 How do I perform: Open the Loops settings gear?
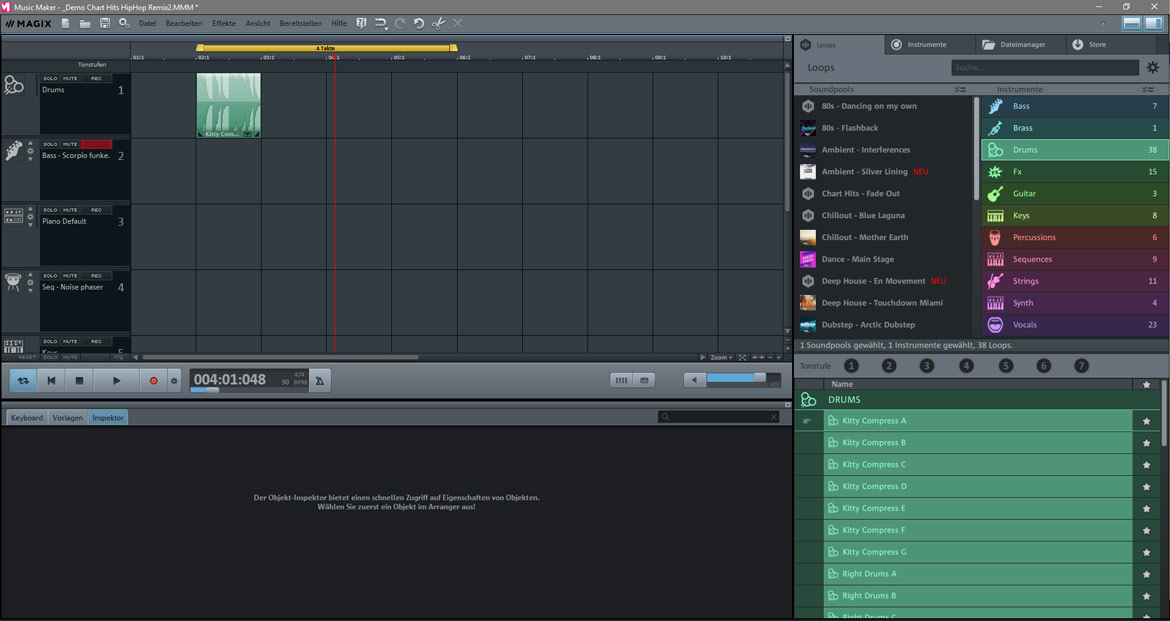point(1153,67)
